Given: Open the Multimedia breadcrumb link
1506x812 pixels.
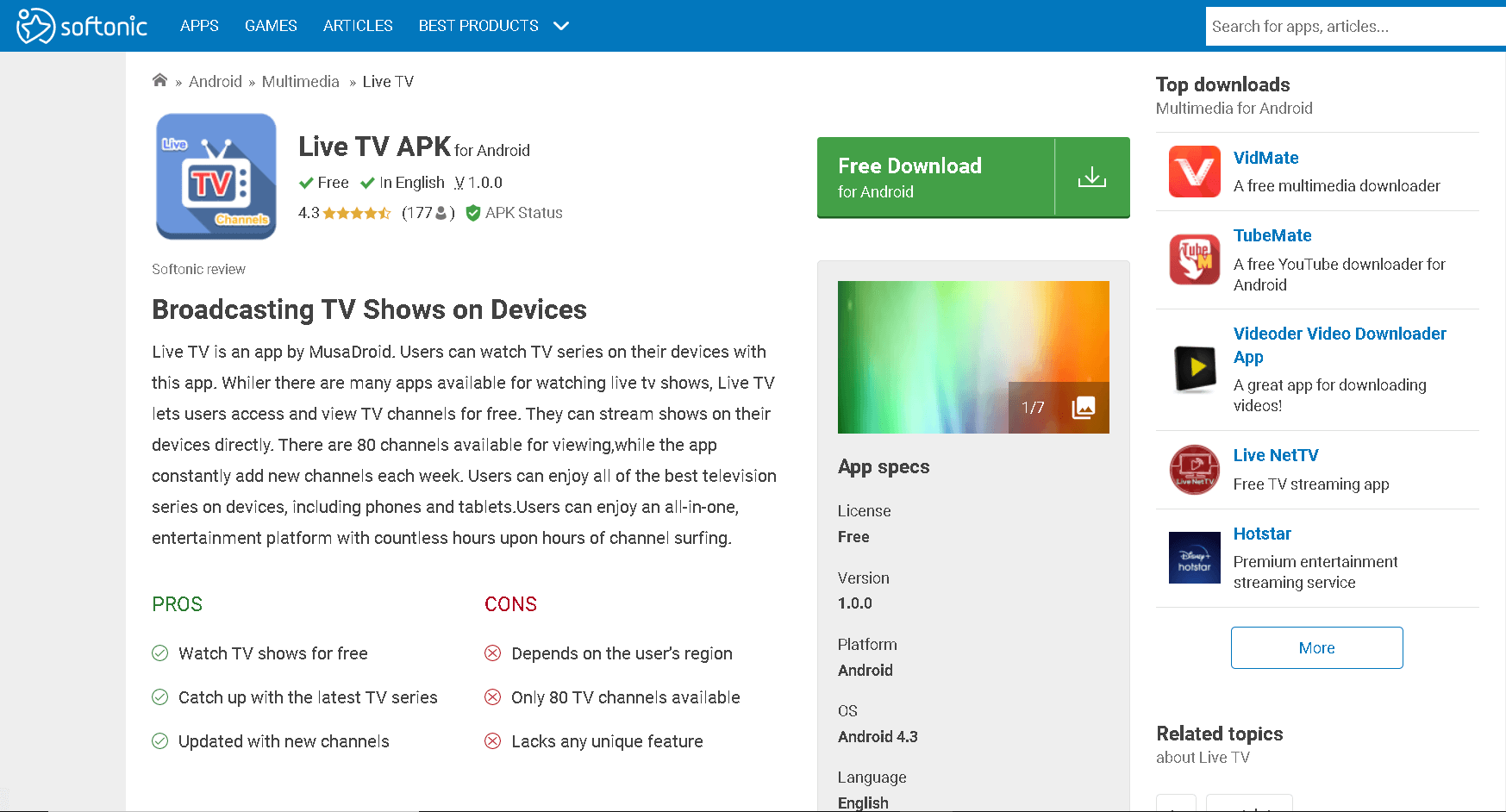Looking at the screenshot, I should click(300, 82).
